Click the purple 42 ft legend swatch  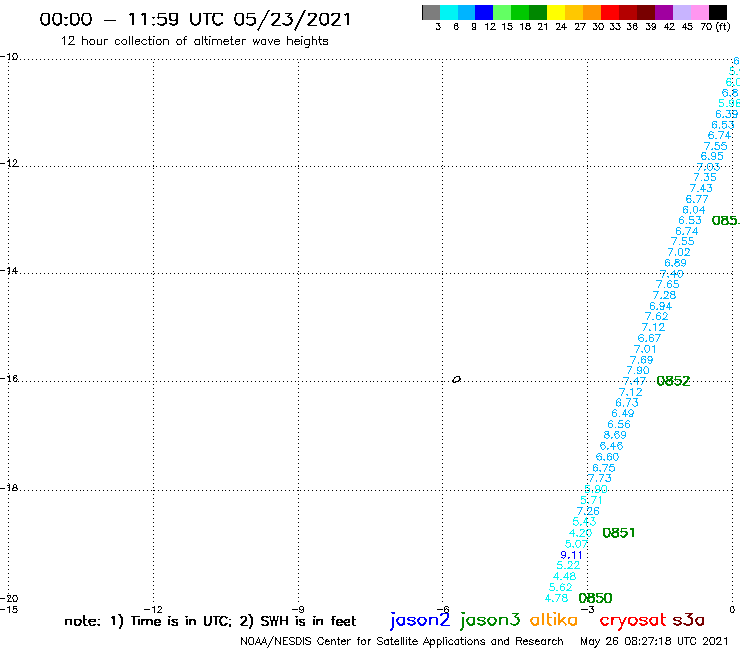(x=664, y=12)
